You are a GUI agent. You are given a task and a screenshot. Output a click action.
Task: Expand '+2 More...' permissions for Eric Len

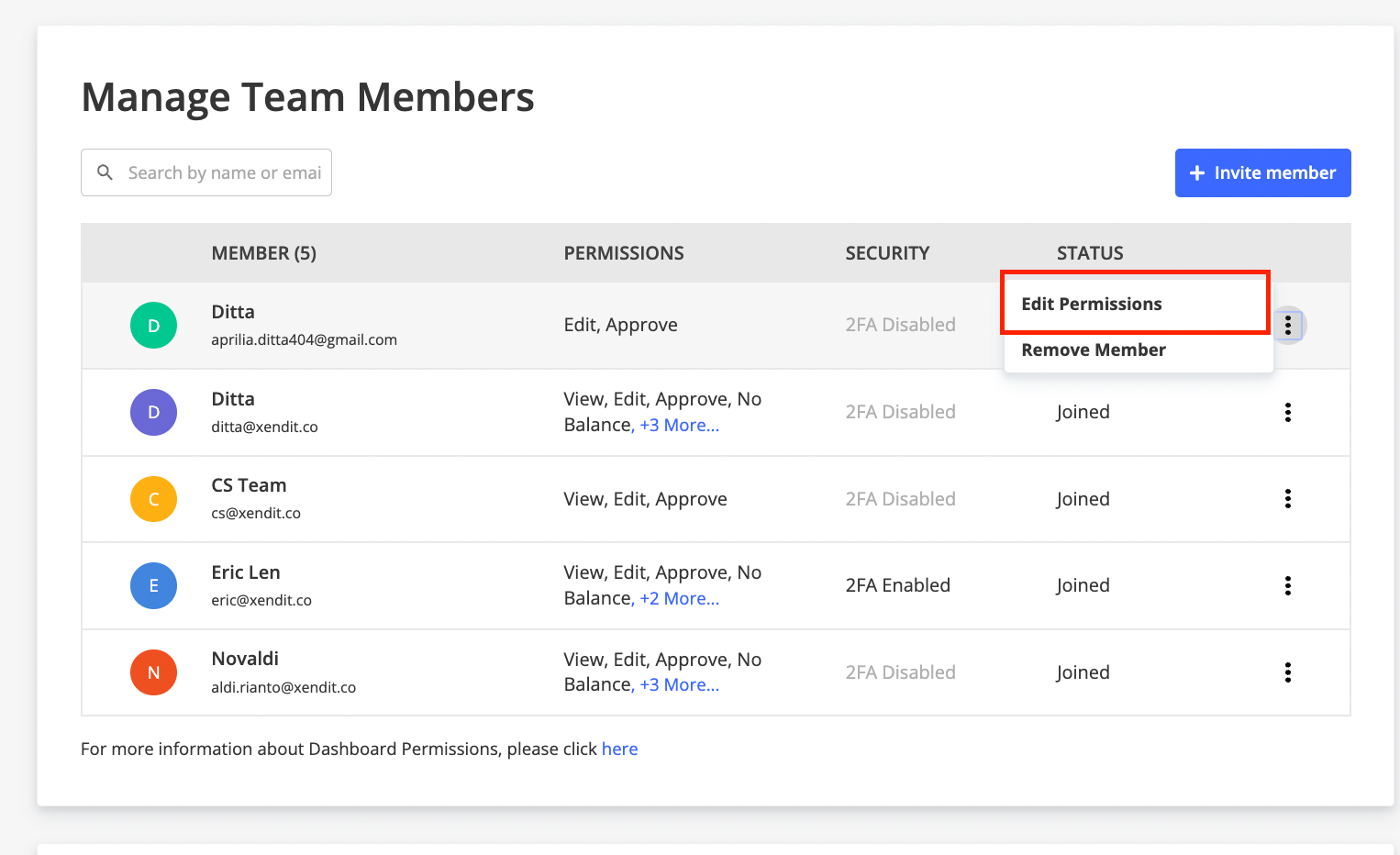[679, 598]
